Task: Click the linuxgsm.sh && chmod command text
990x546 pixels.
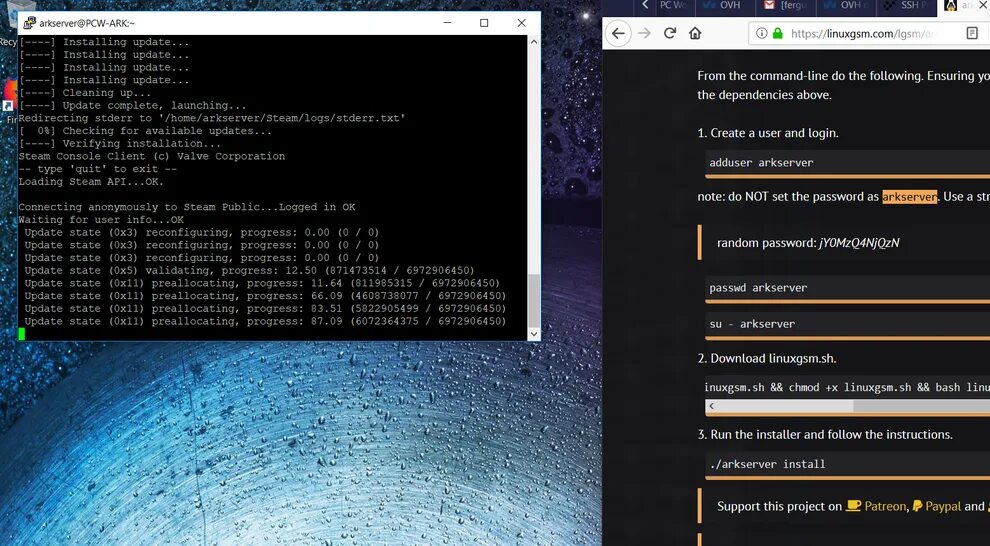Action: coord(847,388)
